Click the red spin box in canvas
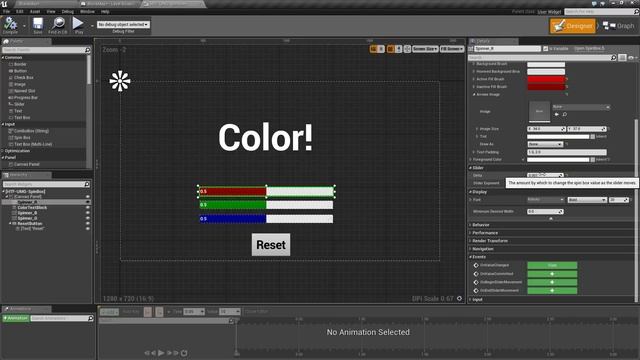Screen dimensions: 640x360 266,191
